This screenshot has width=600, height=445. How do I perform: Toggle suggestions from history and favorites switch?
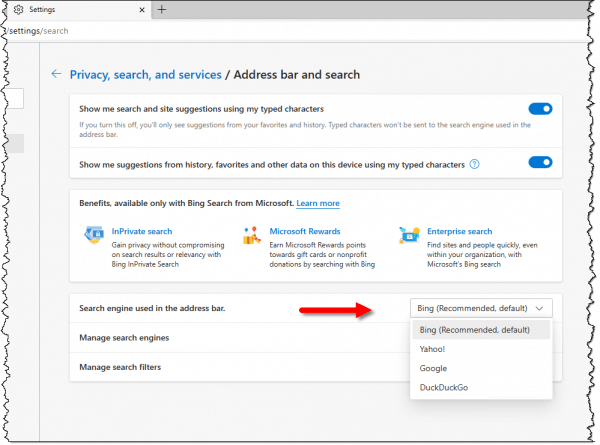point(540,162)
